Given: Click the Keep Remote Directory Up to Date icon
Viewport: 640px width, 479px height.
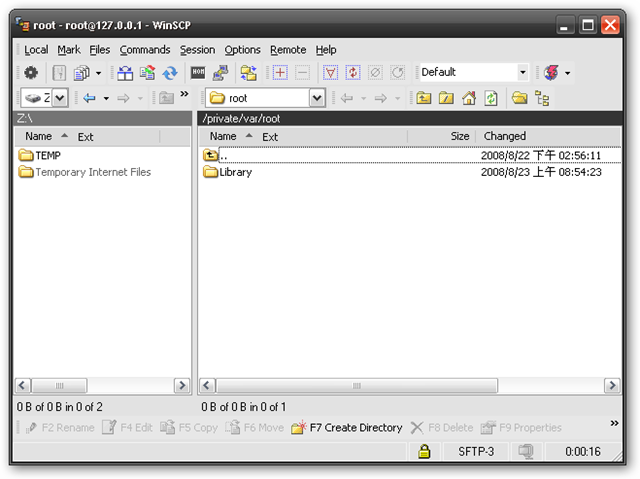Looking at the screenshot, I should 170,73.
